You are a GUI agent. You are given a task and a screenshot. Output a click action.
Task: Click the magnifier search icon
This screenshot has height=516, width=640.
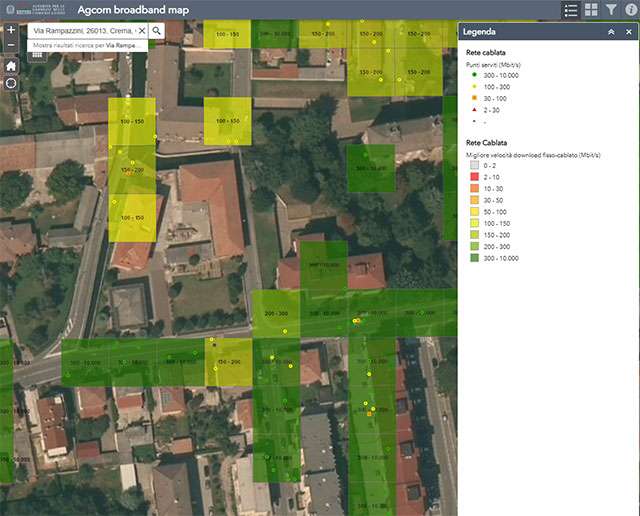[x=157, y=31]
